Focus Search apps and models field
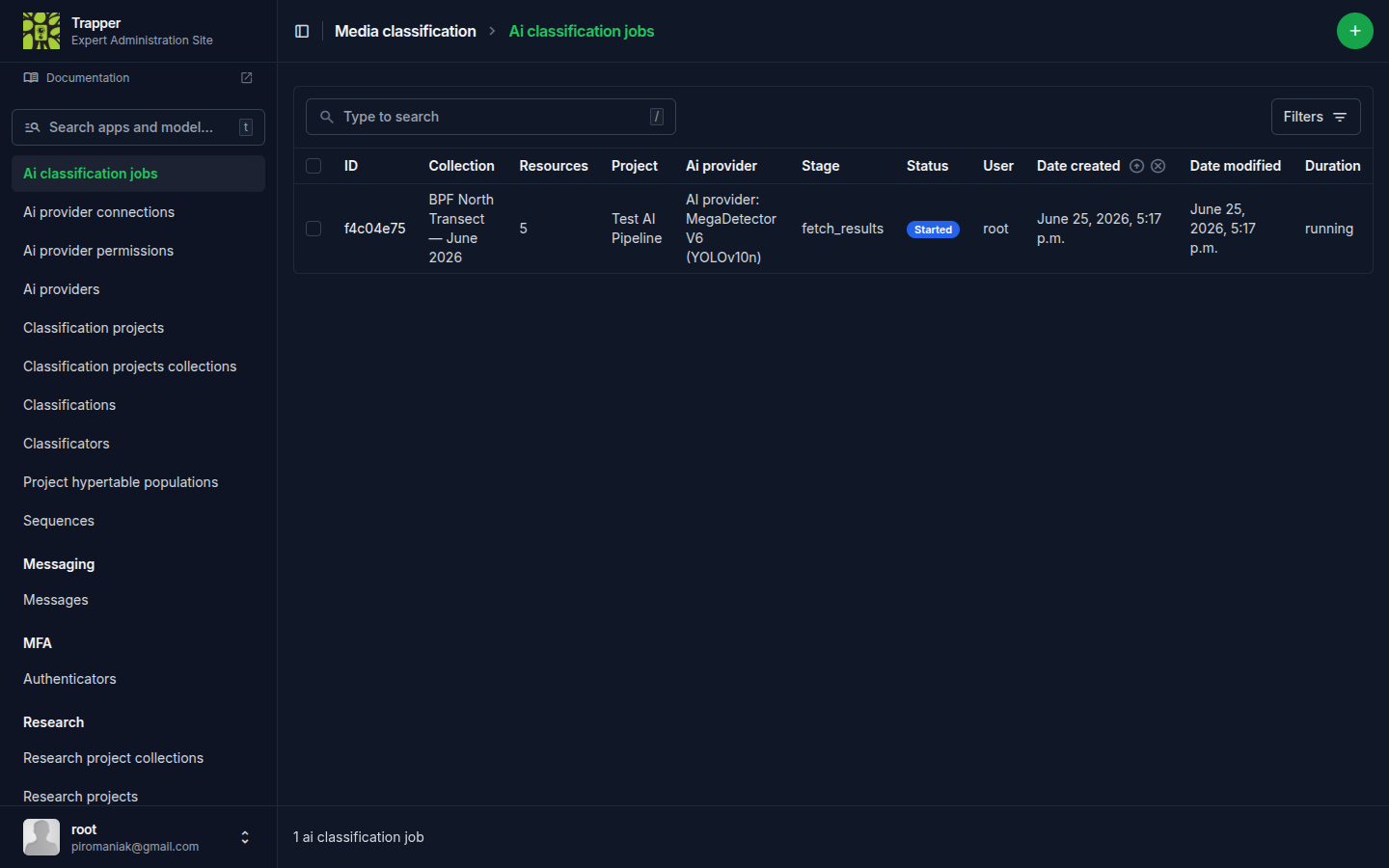The image size is (1389, 868). click(x=138, y=127)
